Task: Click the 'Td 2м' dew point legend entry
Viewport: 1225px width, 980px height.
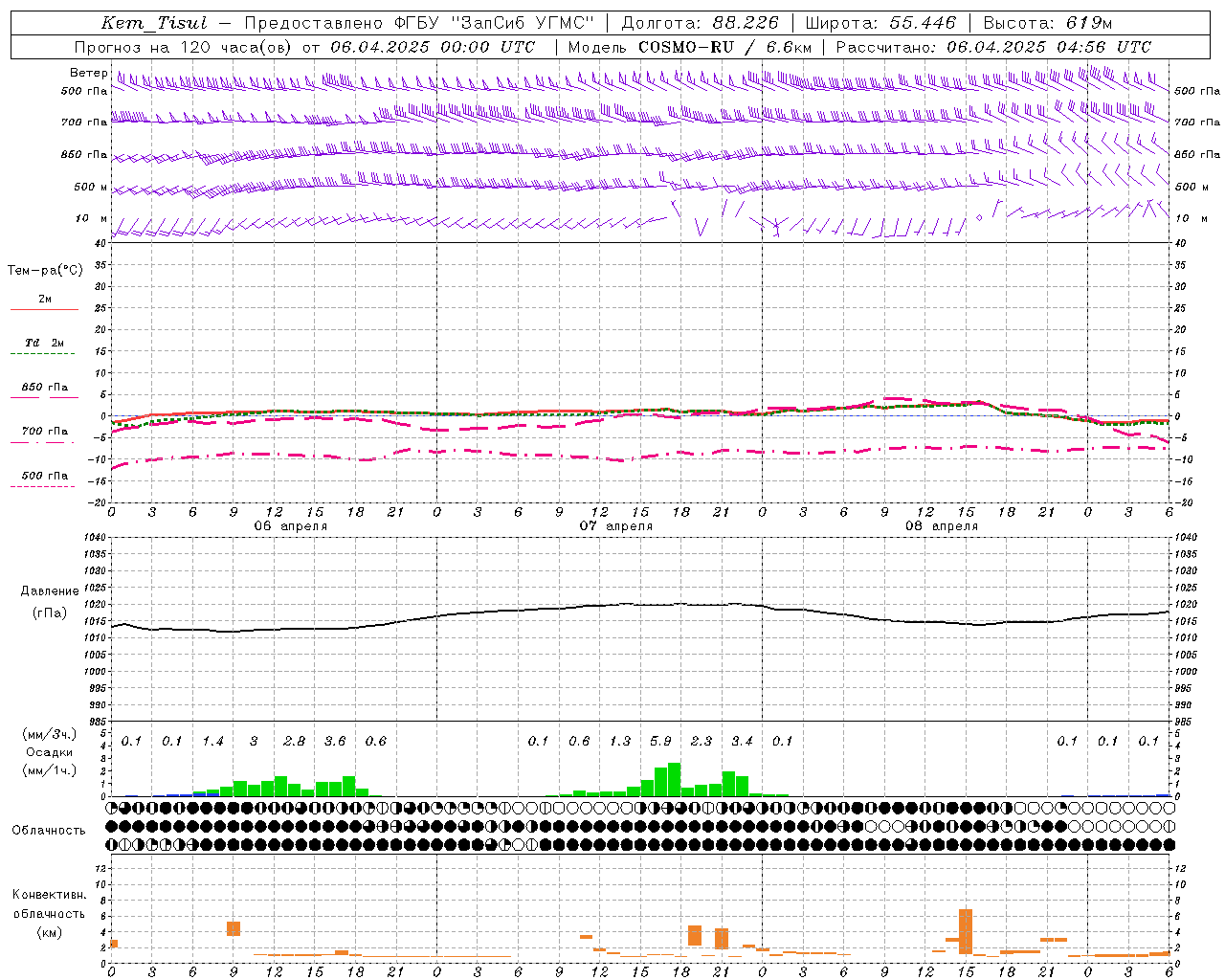Action: point(45,343)
